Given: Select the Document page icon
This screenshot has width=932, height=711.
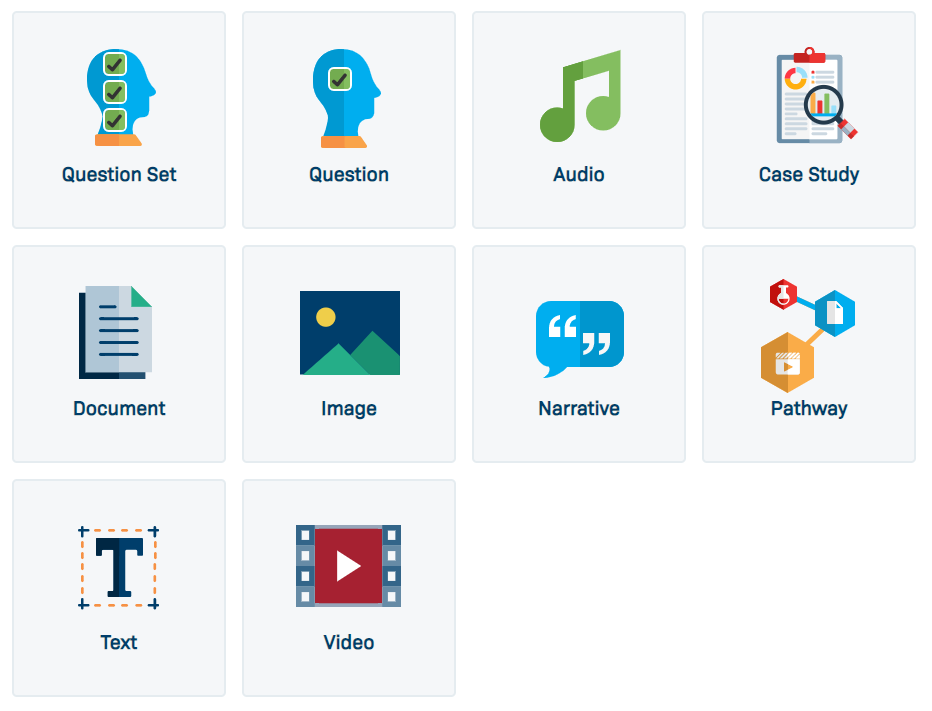Looking at the screenshot, I should coord(115,332).
